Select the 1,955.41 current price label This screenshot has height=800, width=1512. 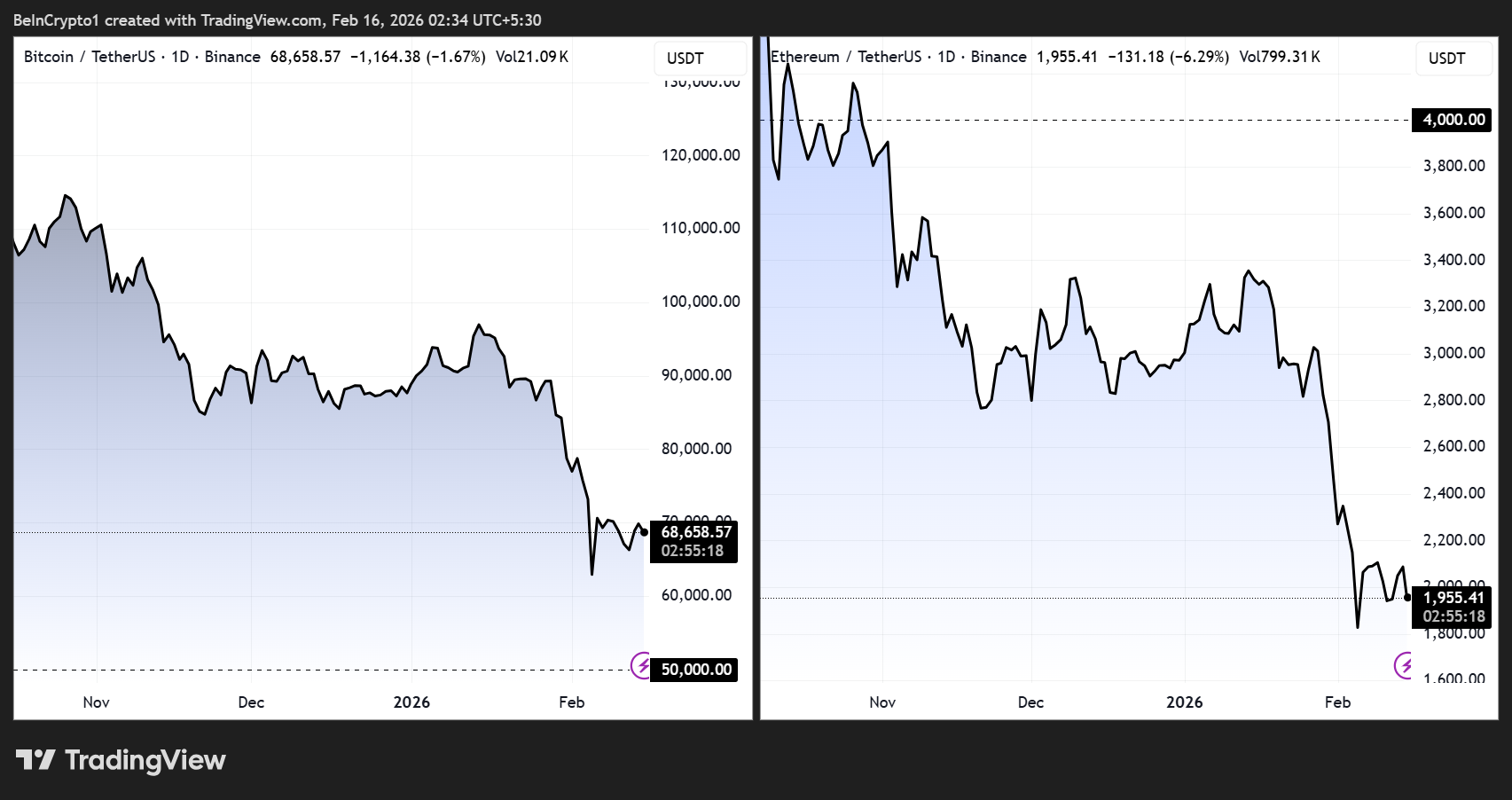pyautogui.click(x=1453, y=598)
